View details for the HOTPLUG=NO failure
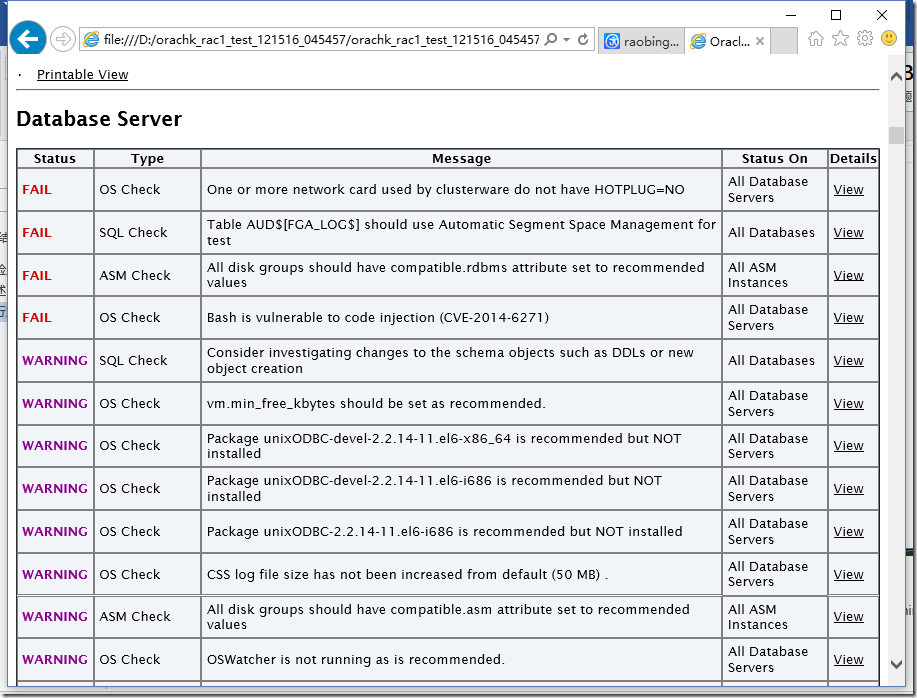Screen dimensions: 917x698 848,189
